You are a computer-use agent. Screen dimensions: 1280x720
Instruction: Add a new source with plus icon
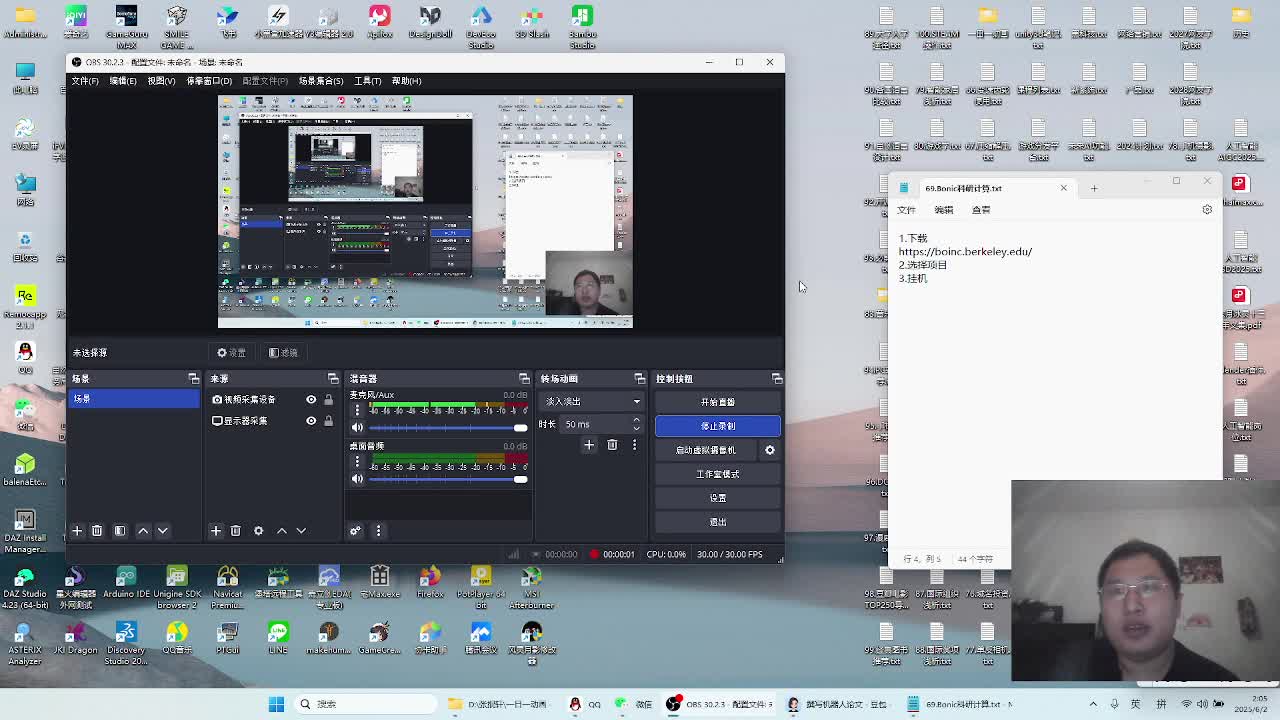tap(216, 531)
